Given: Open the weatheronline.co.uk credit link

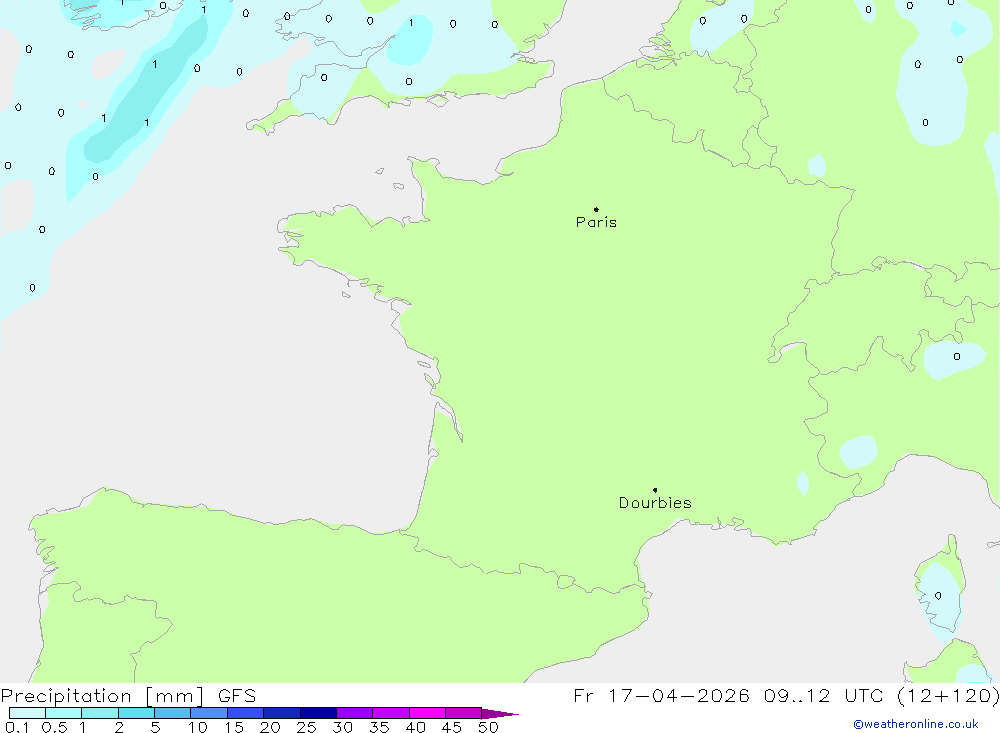Looking at the screenshot, I should coord(916,724).
